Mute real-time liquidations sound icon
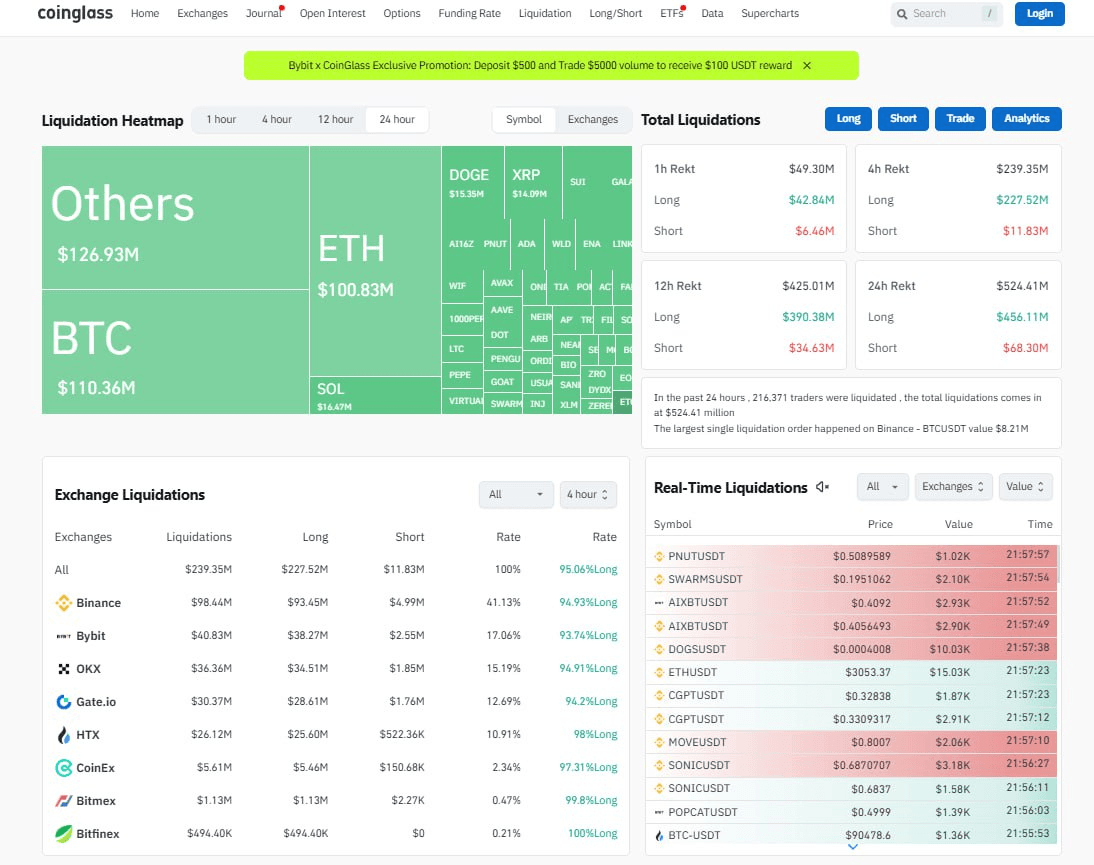The height and width of the screenshot is (865, 1094). click(823, 487)
